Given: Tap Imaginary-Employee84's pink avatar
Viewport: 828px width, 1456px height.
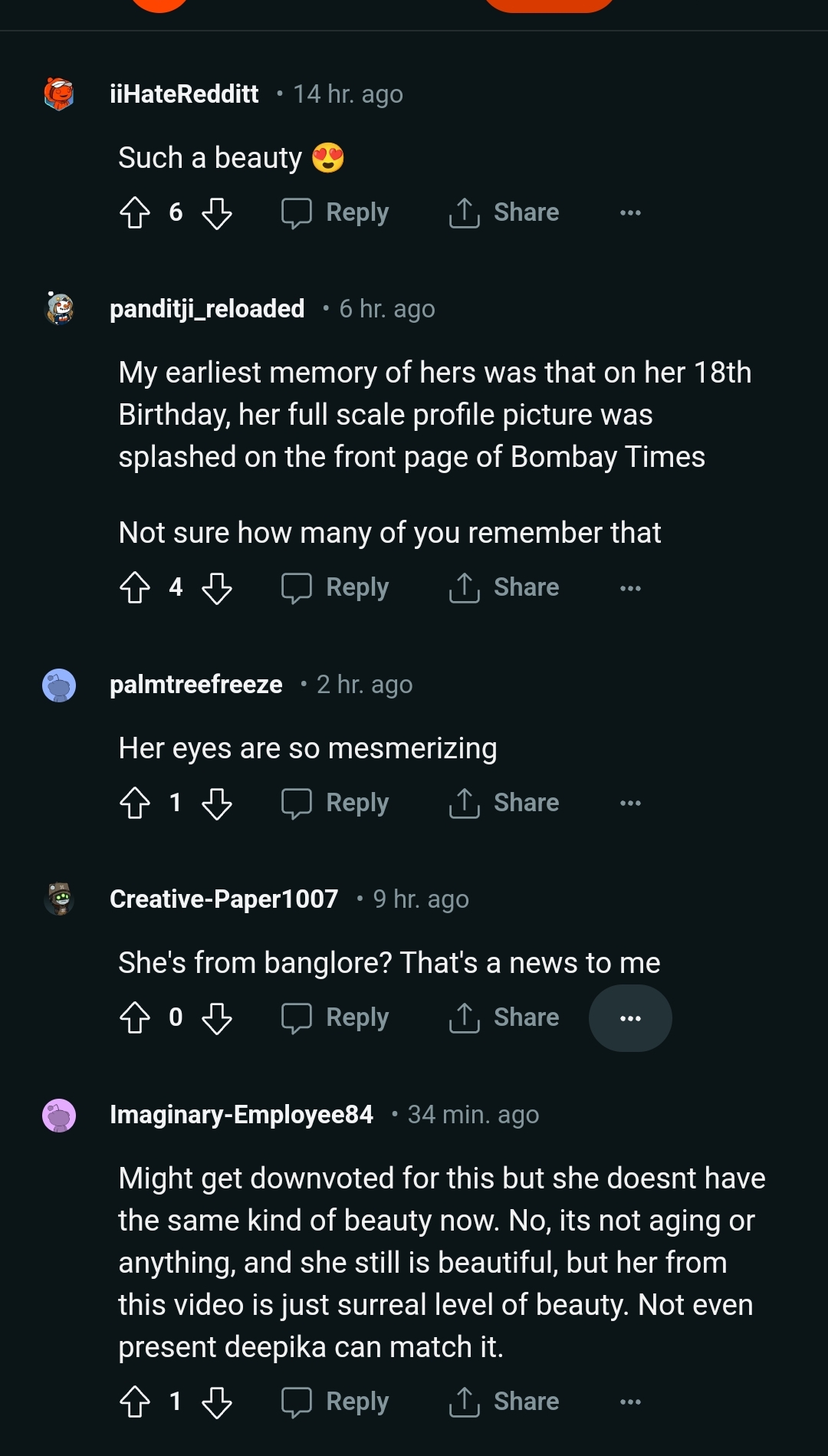Looking at the screenshot, I should (x=59, y=1116).
